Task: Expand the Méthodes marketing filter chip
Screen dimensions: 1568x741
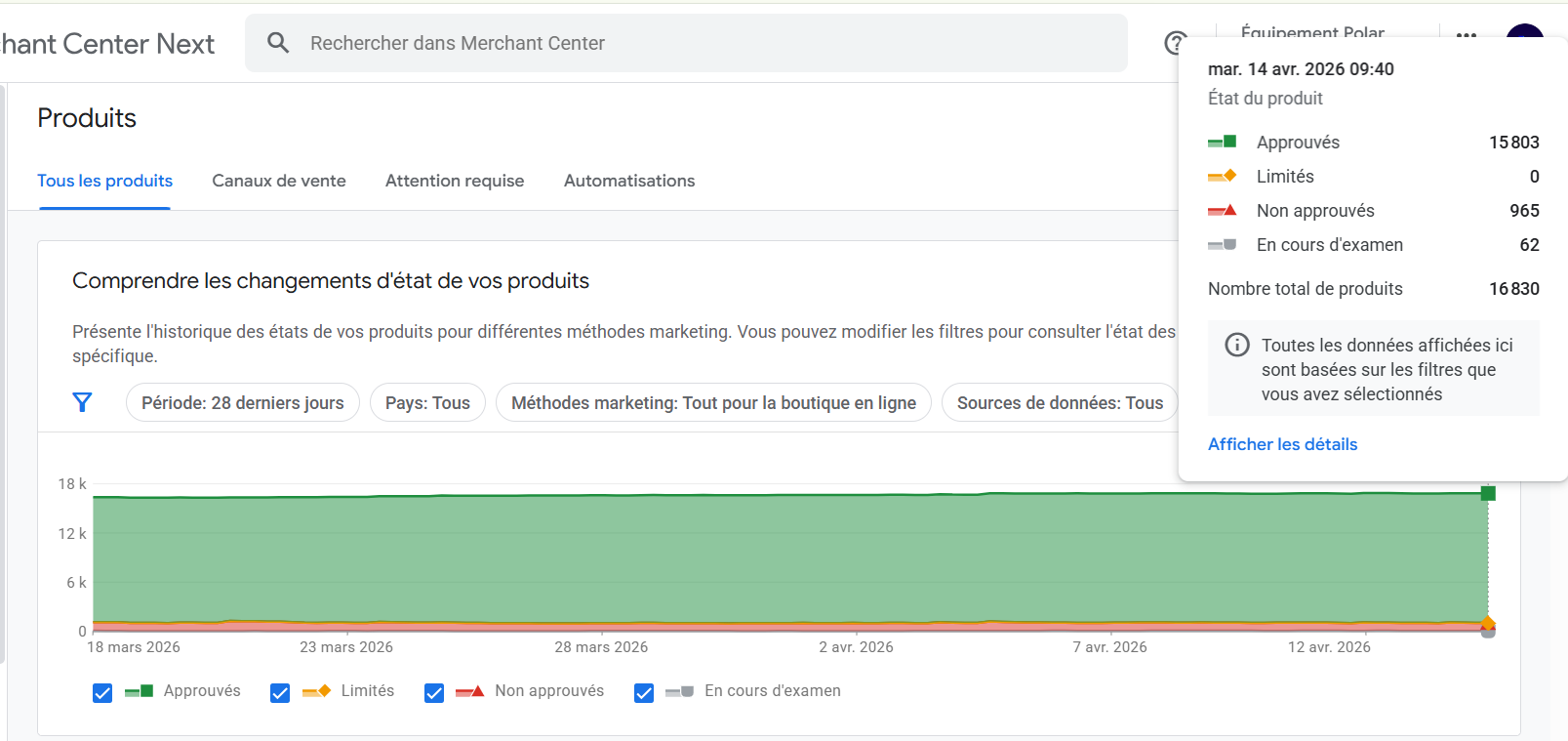Action: (713, 402)
